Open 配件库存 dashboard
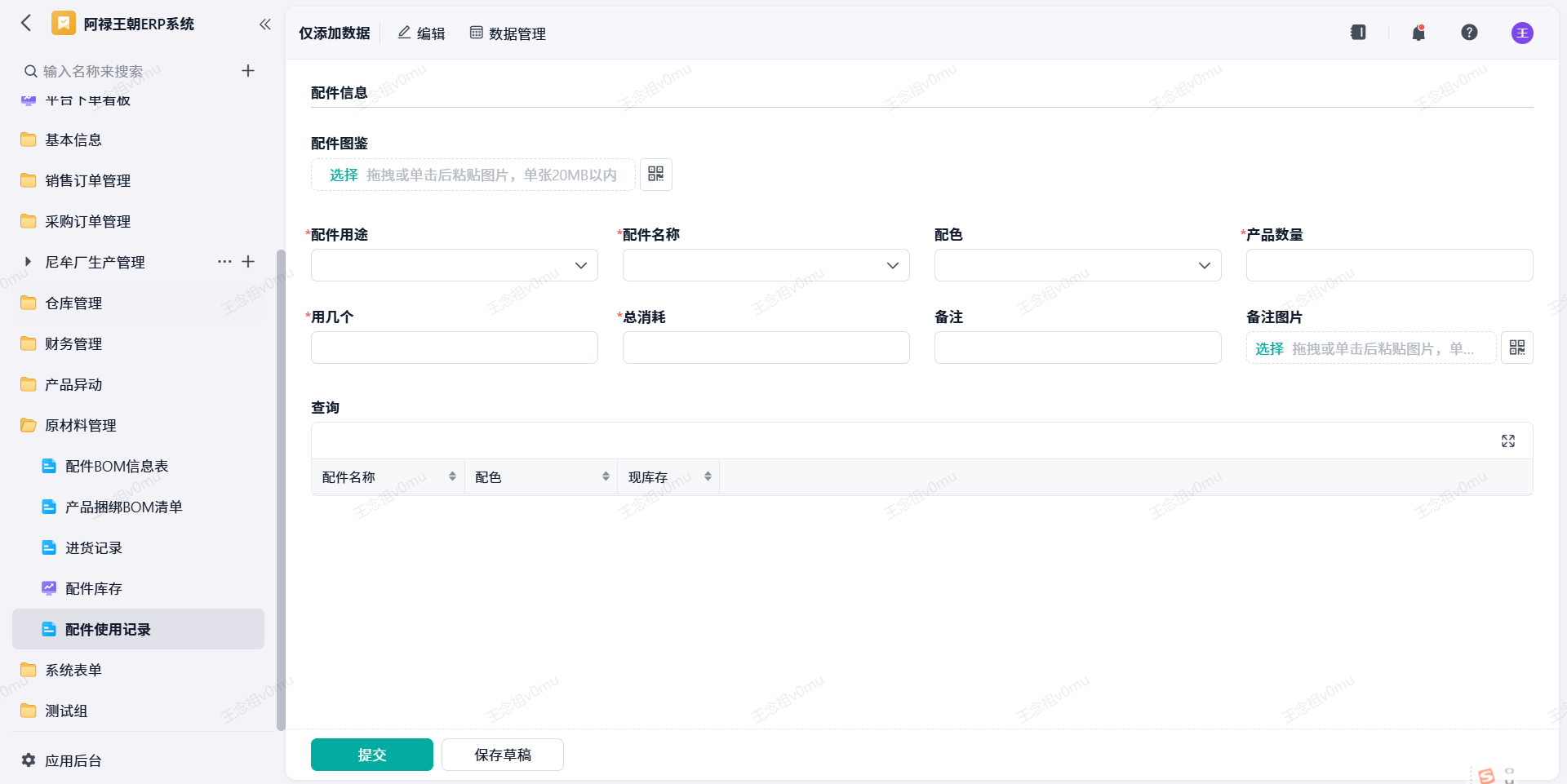The image size is (1567, 784). tap(139, 588)
